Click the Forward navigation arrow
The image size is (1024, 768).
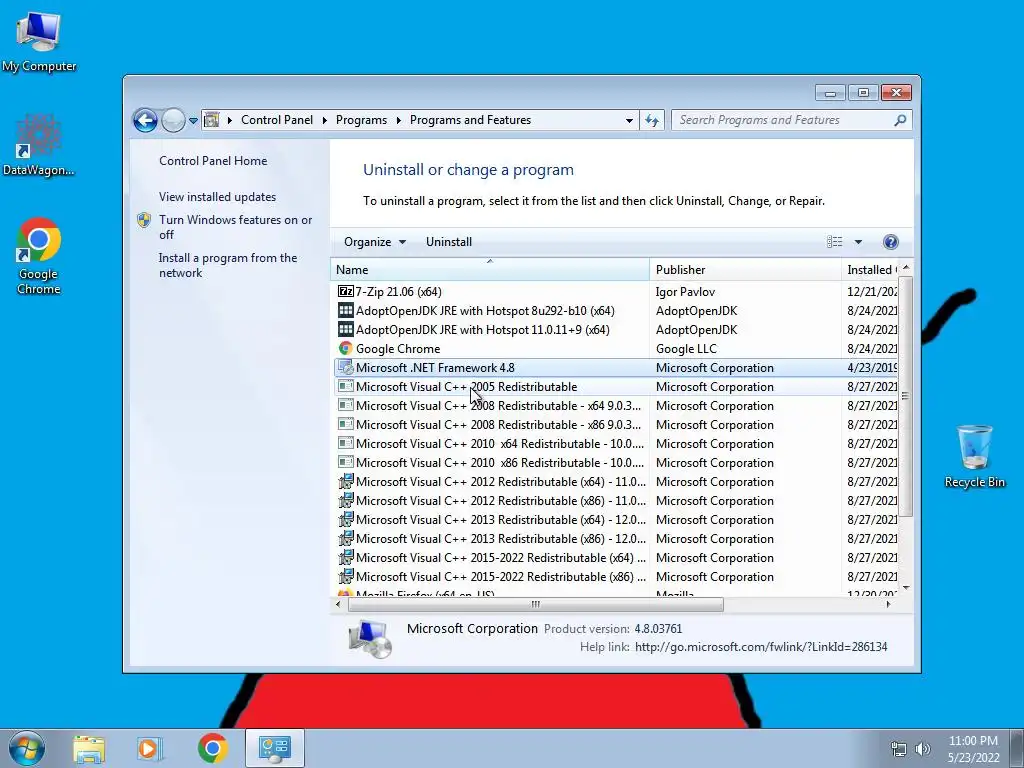[173, 120]
